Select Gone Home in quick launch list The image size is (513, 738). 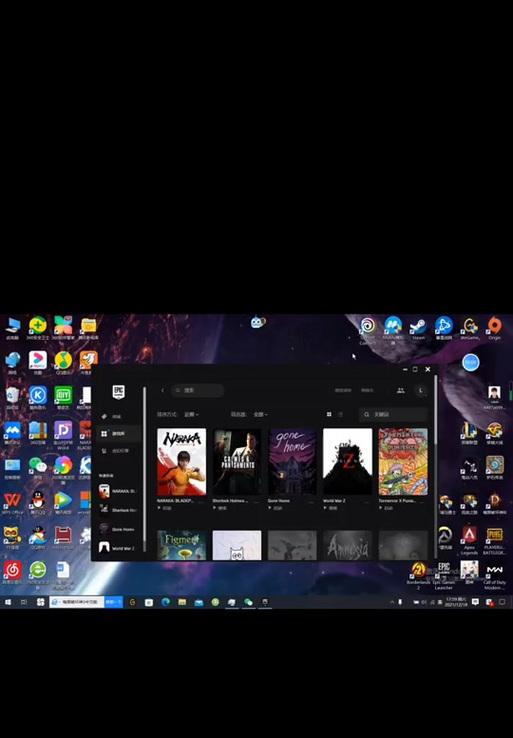[117, 529]
